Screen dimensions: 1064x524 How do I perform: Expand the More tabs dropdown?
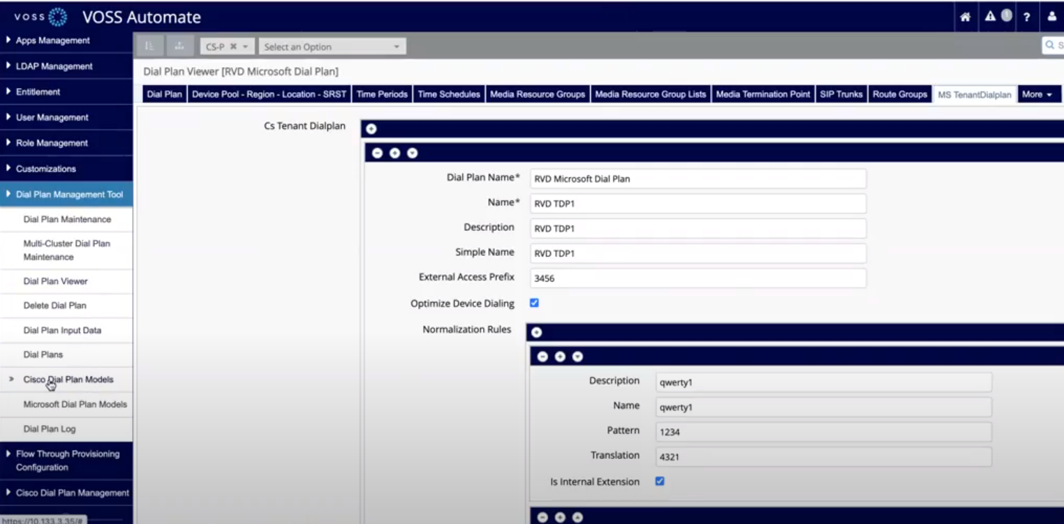tap(1037, 95)
